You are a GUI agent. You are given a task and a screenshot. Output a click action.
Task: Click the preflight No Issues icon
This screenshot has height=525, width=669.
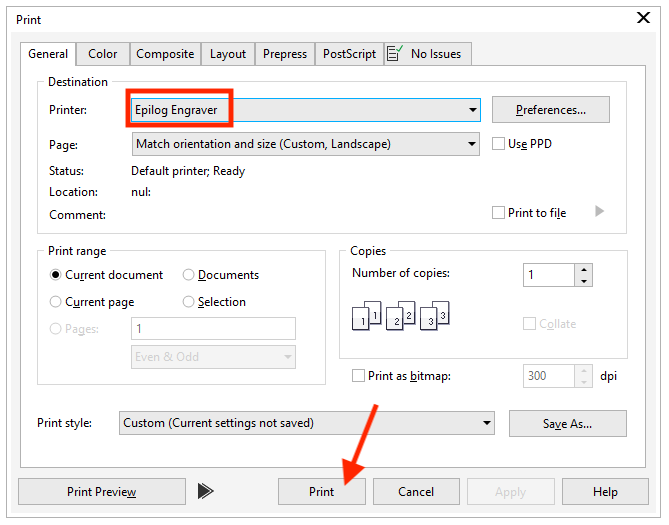(394, 53)
